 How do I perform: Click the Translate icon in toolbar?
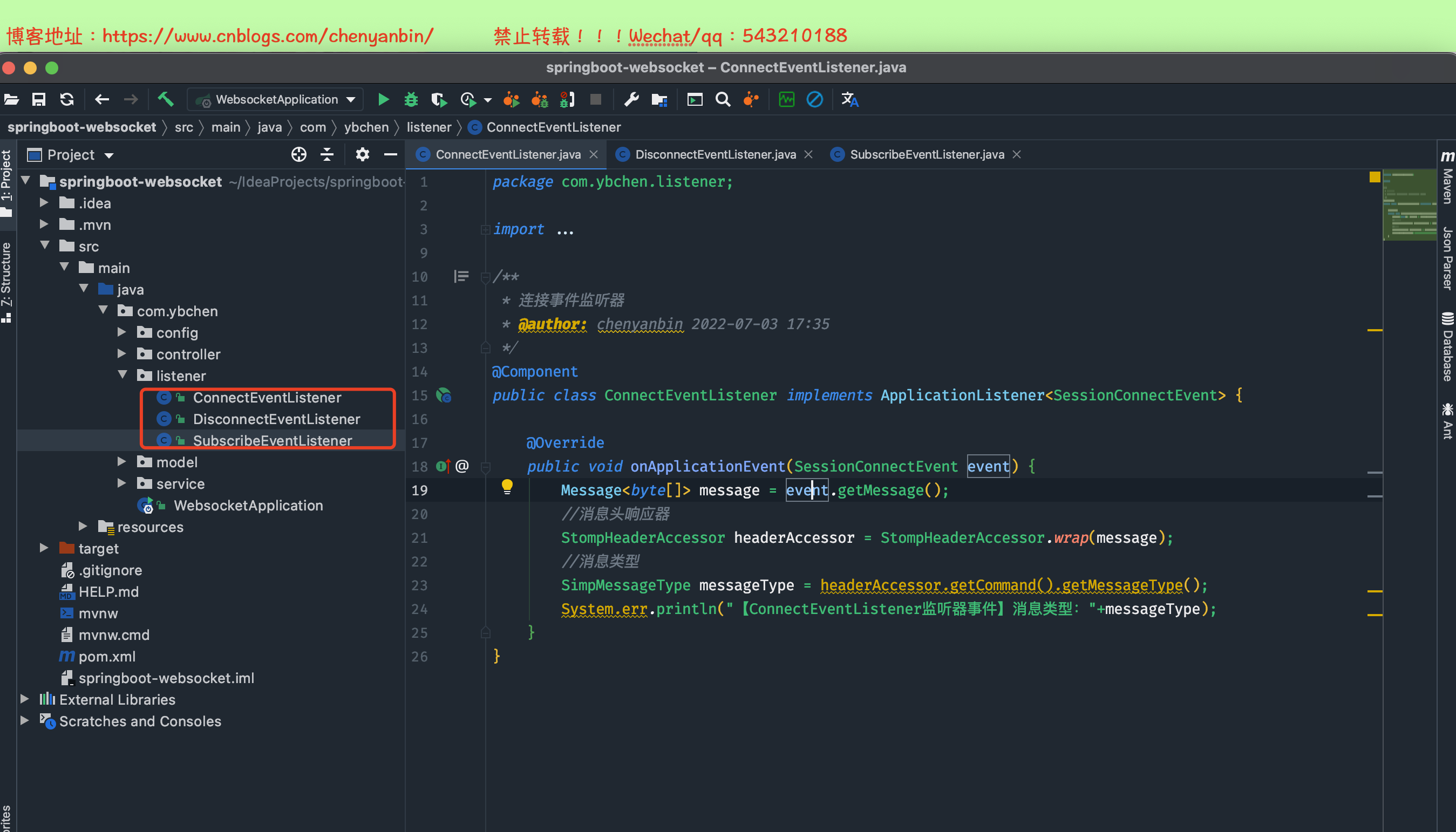coord(849,99)
